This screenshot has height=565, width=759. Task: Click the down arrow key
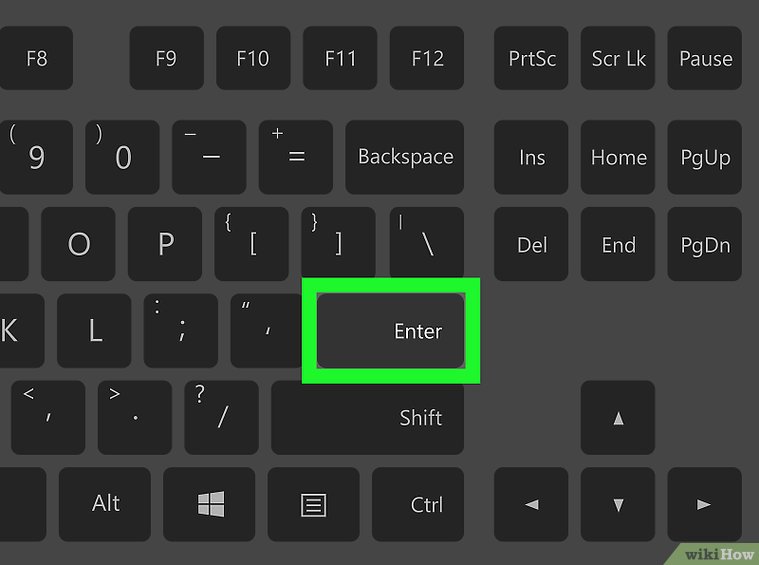pos(618,504)
